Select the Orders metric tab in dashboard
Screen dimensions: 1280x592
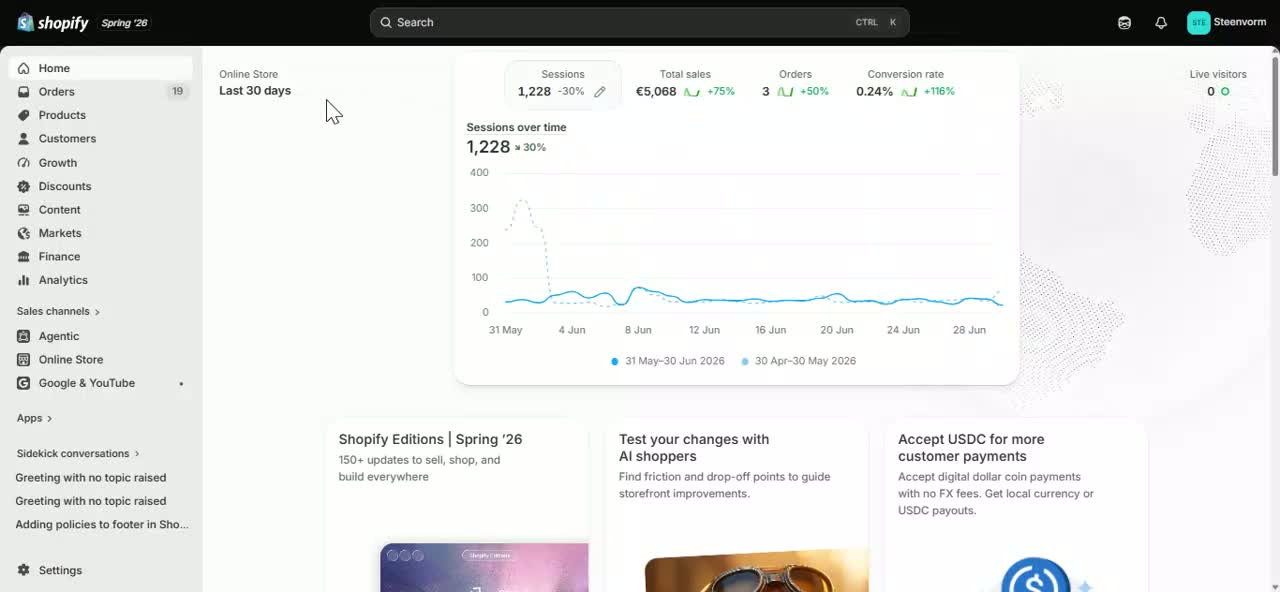pyautogui.click(x=795, y=84)
